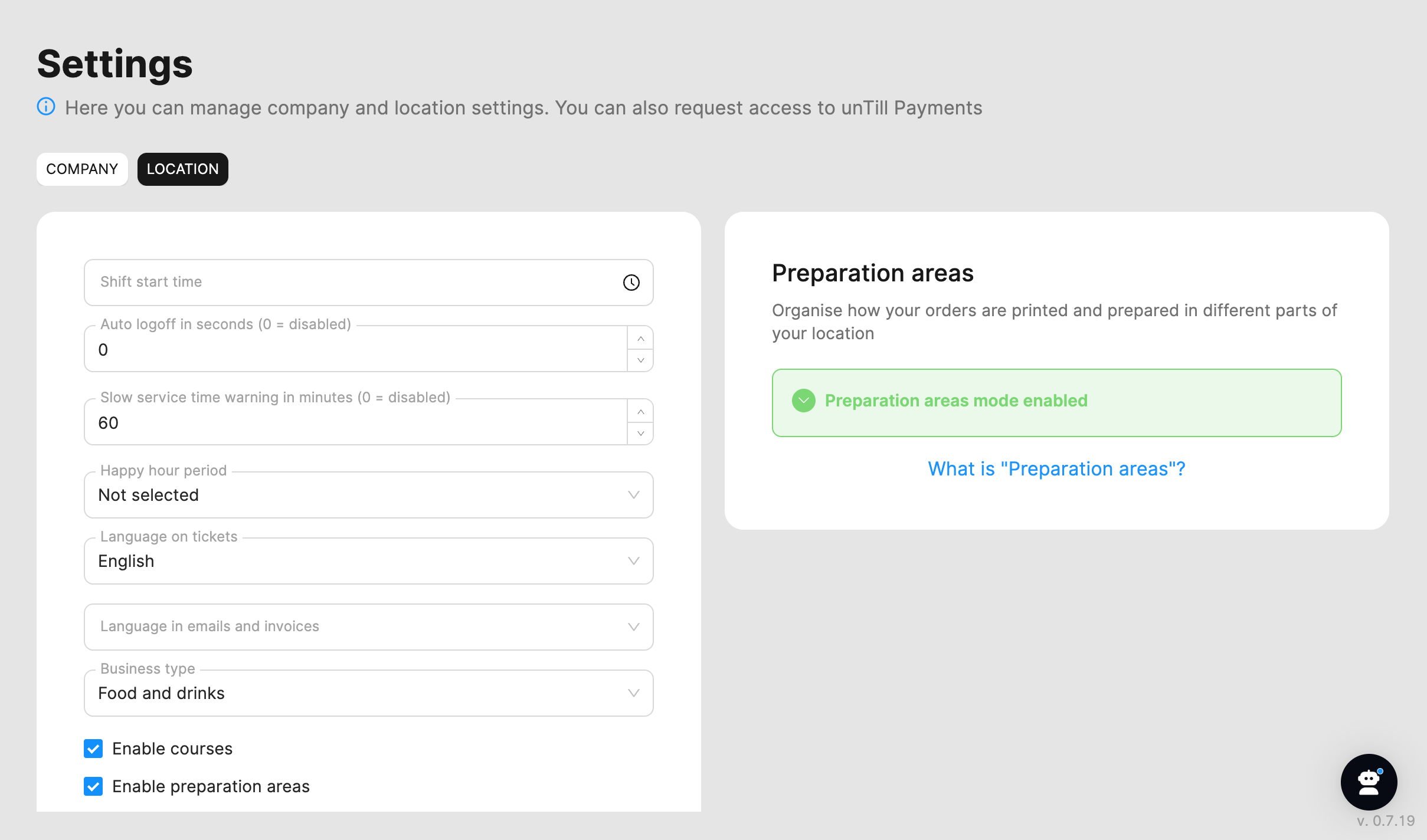The image size is (1427, 840).
Task: Increment Slow service time warning value
Action: point(640,412)
